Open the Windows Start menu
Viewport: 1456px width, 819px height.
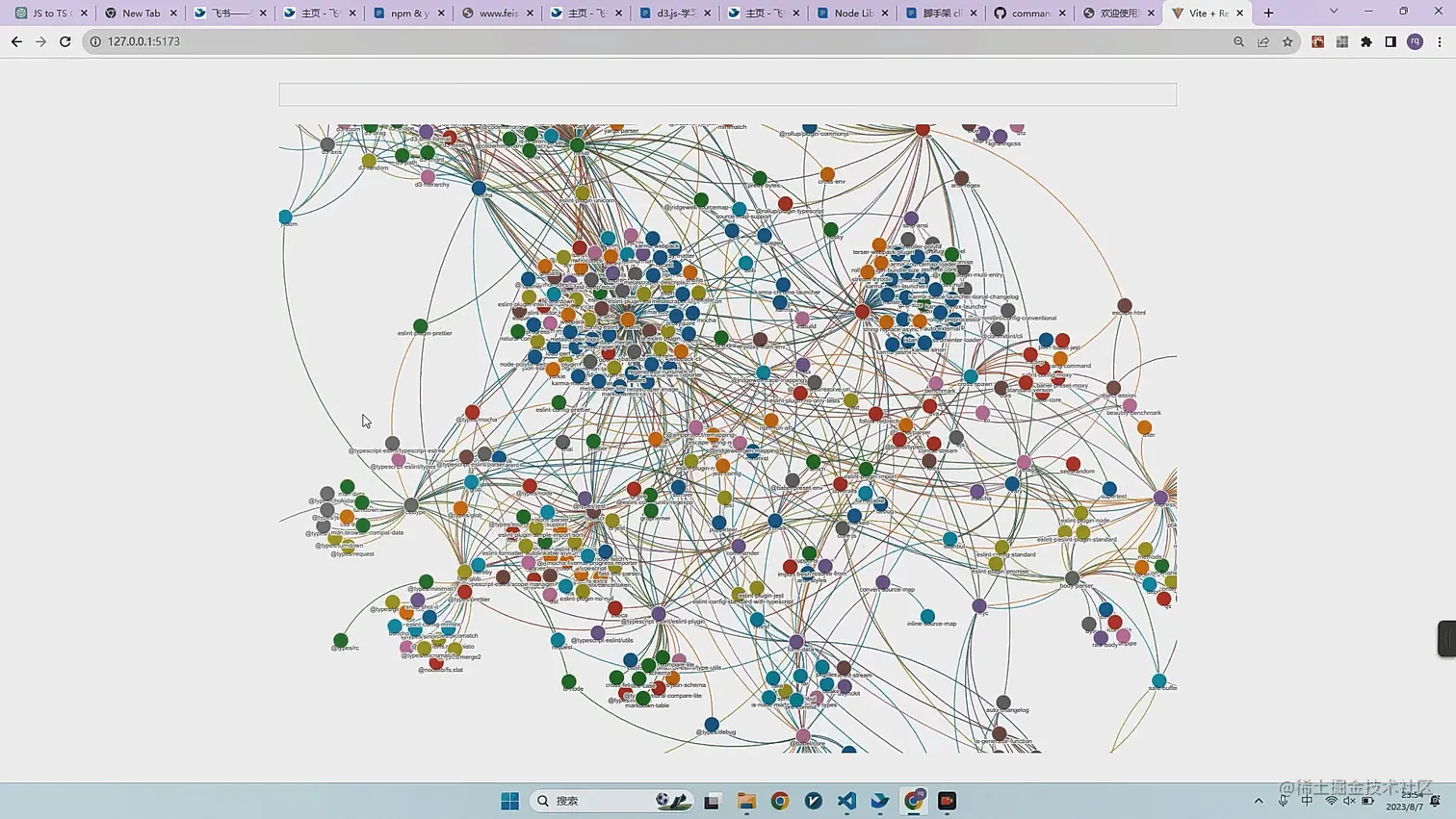click(x=510, y=801)
